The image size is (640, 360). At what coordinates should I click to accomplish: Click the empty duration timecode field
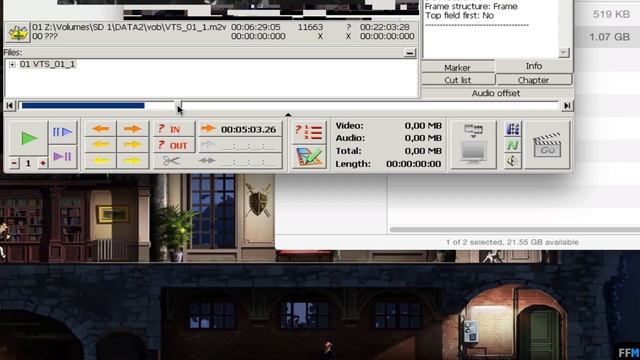[249, 161]
